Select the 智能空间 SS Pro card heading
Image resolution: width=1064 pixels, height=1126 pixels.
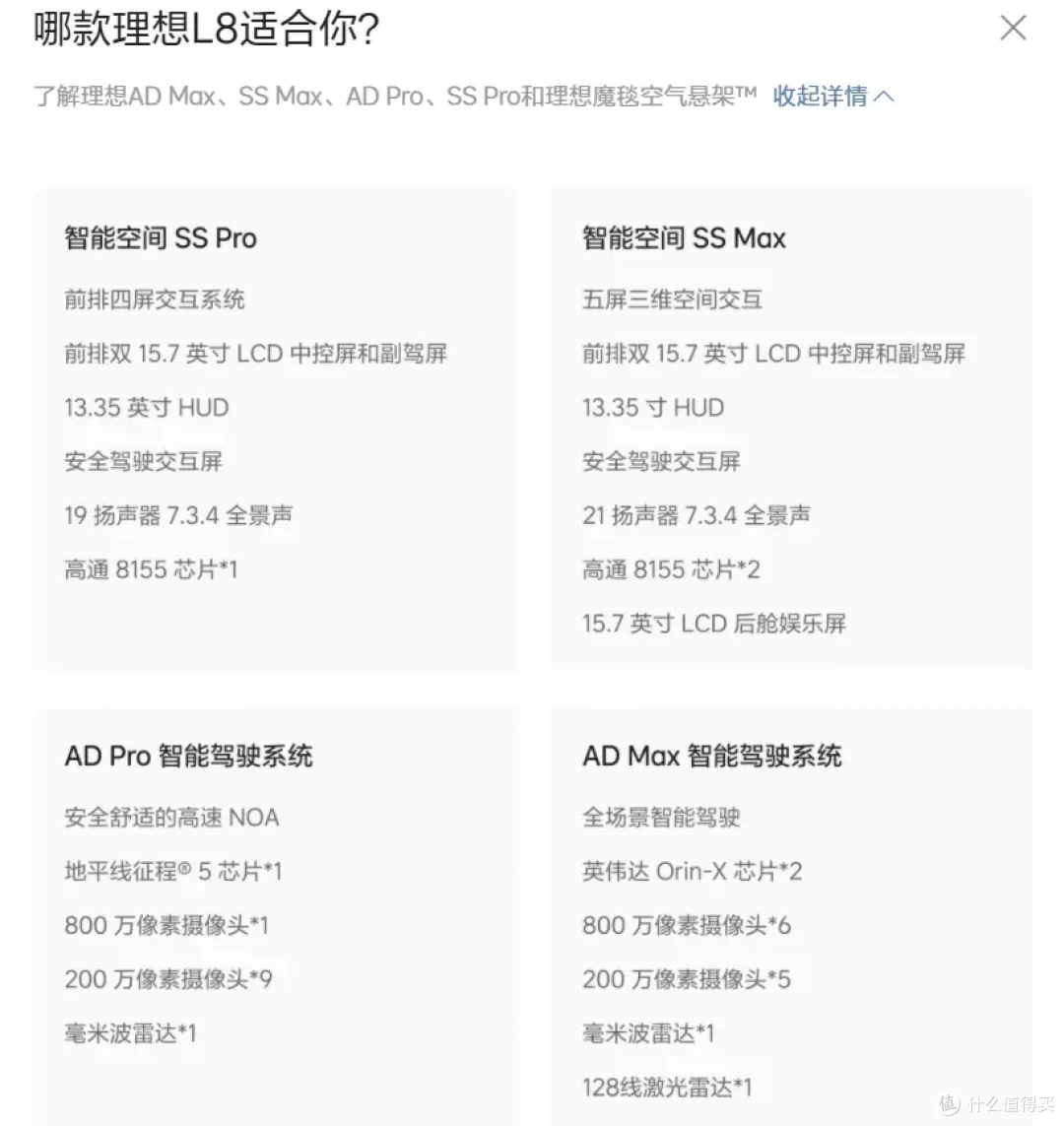[161, 237]
